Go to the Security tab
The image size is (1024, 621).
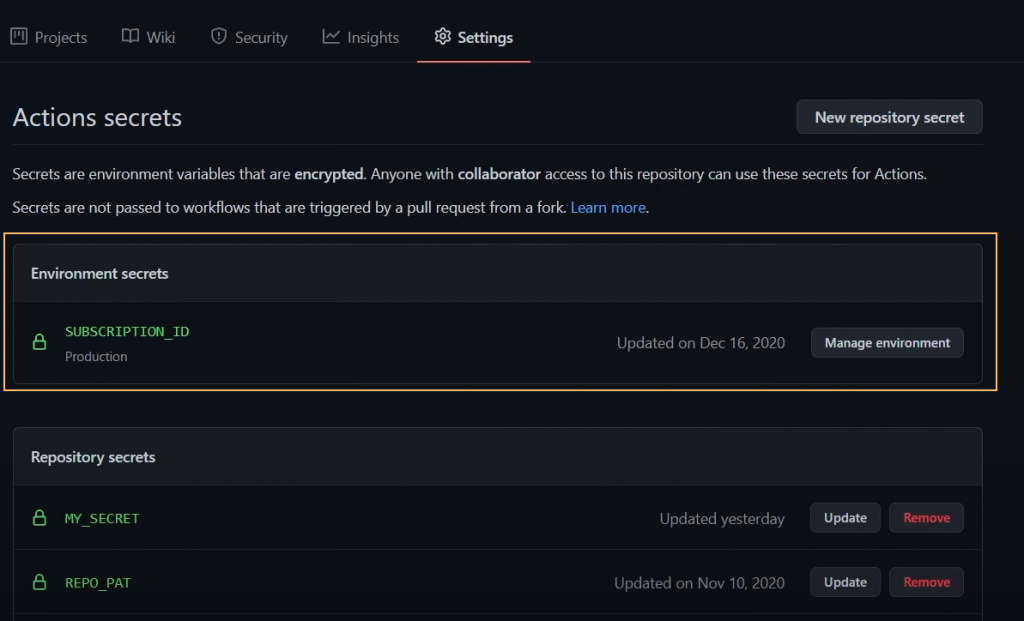tap(261, 38)
